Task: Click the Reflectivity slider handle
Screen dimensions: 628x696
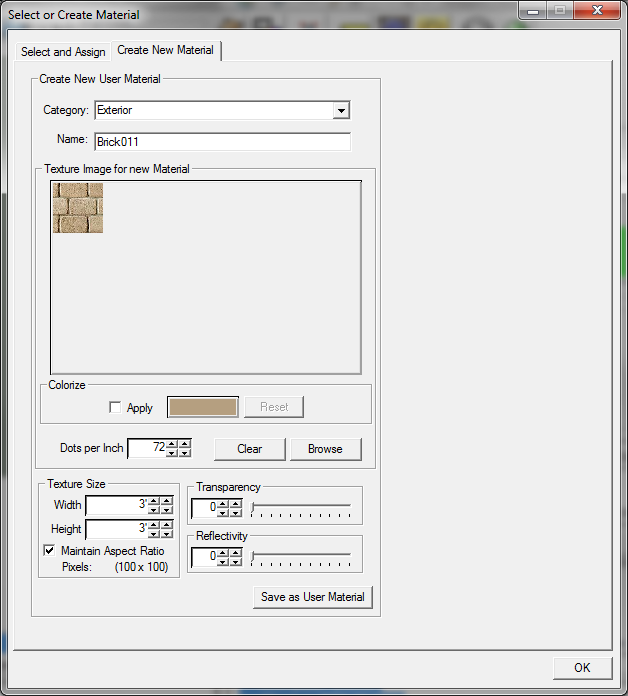Action: click(x=253, y=556)
